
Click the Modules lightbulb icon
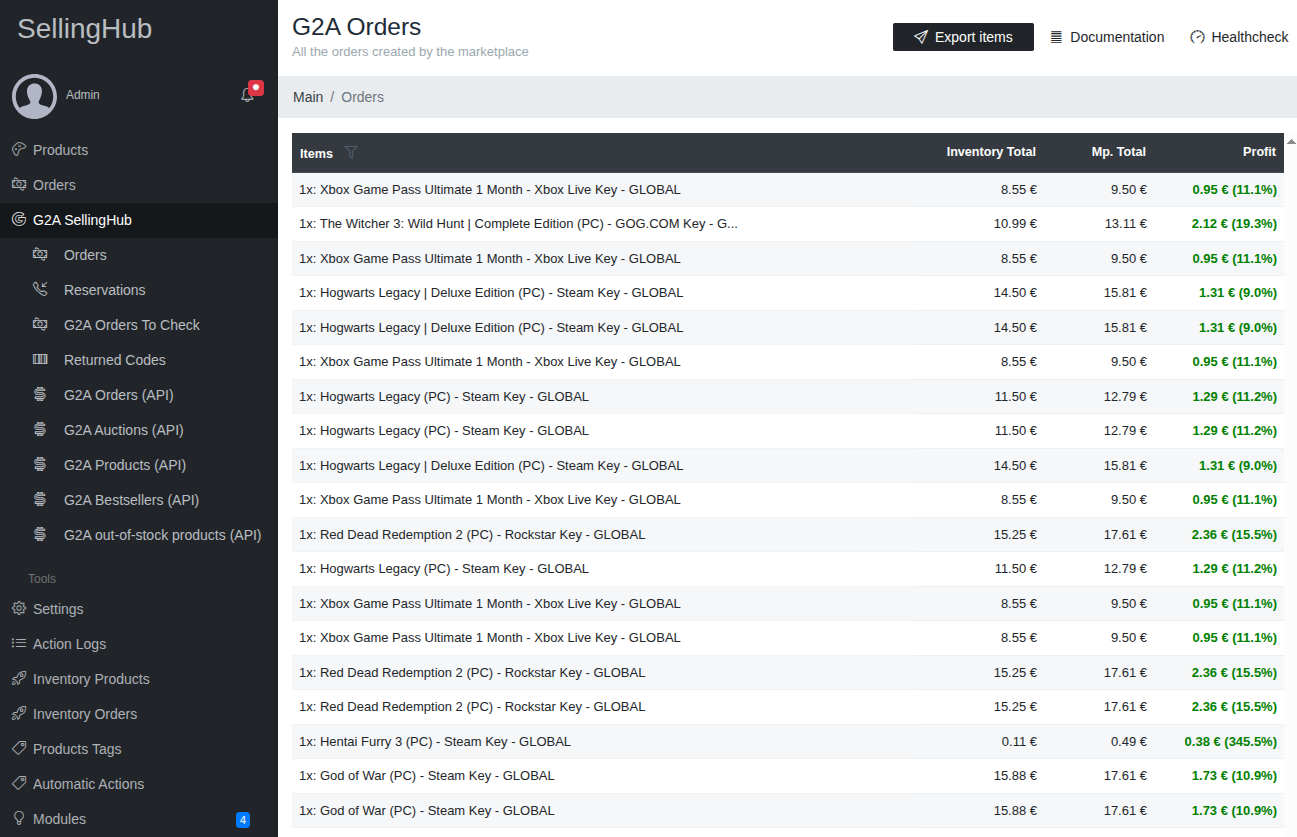click(x=18, y=818)
